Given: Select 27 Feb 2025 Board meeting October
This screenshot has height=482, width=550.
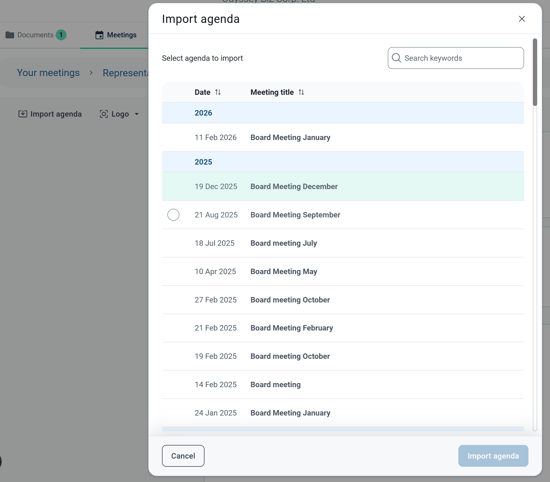Looking at the screenshot, I should (343, 300).
